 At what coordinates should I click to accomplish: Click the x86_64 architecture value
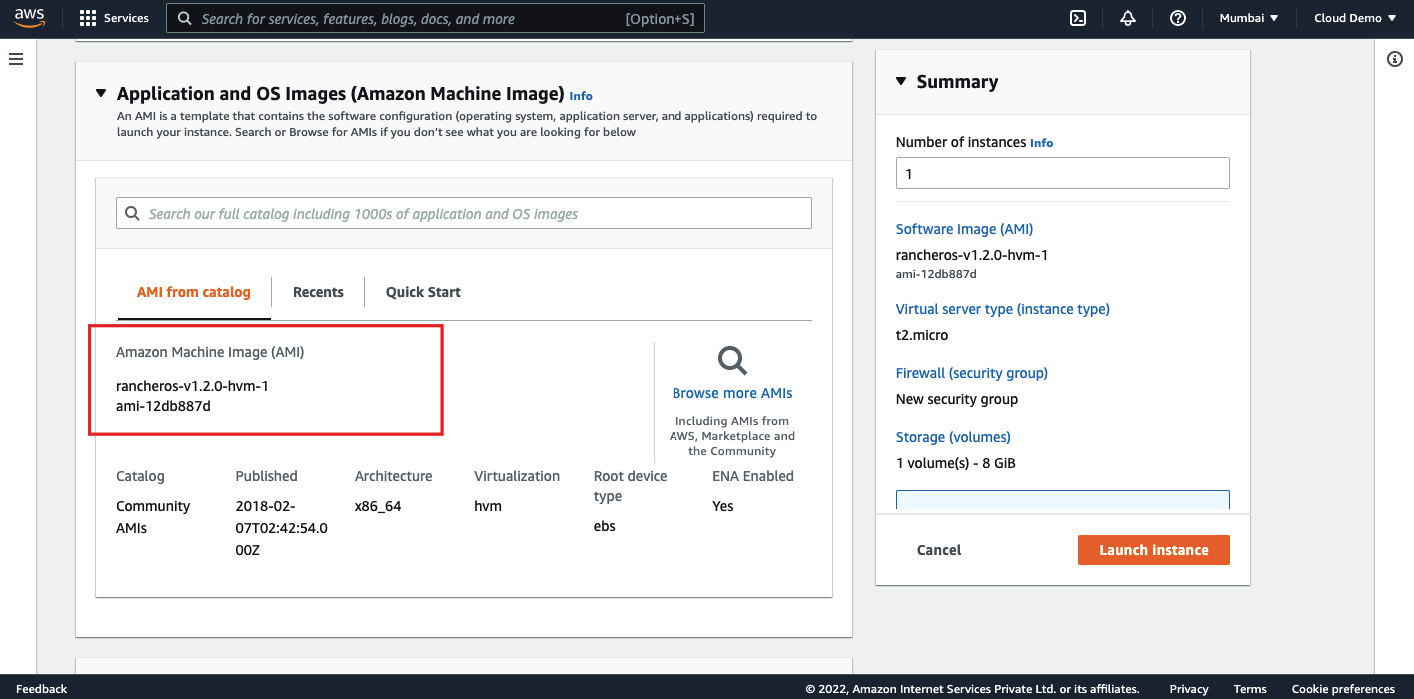(378, 506)
